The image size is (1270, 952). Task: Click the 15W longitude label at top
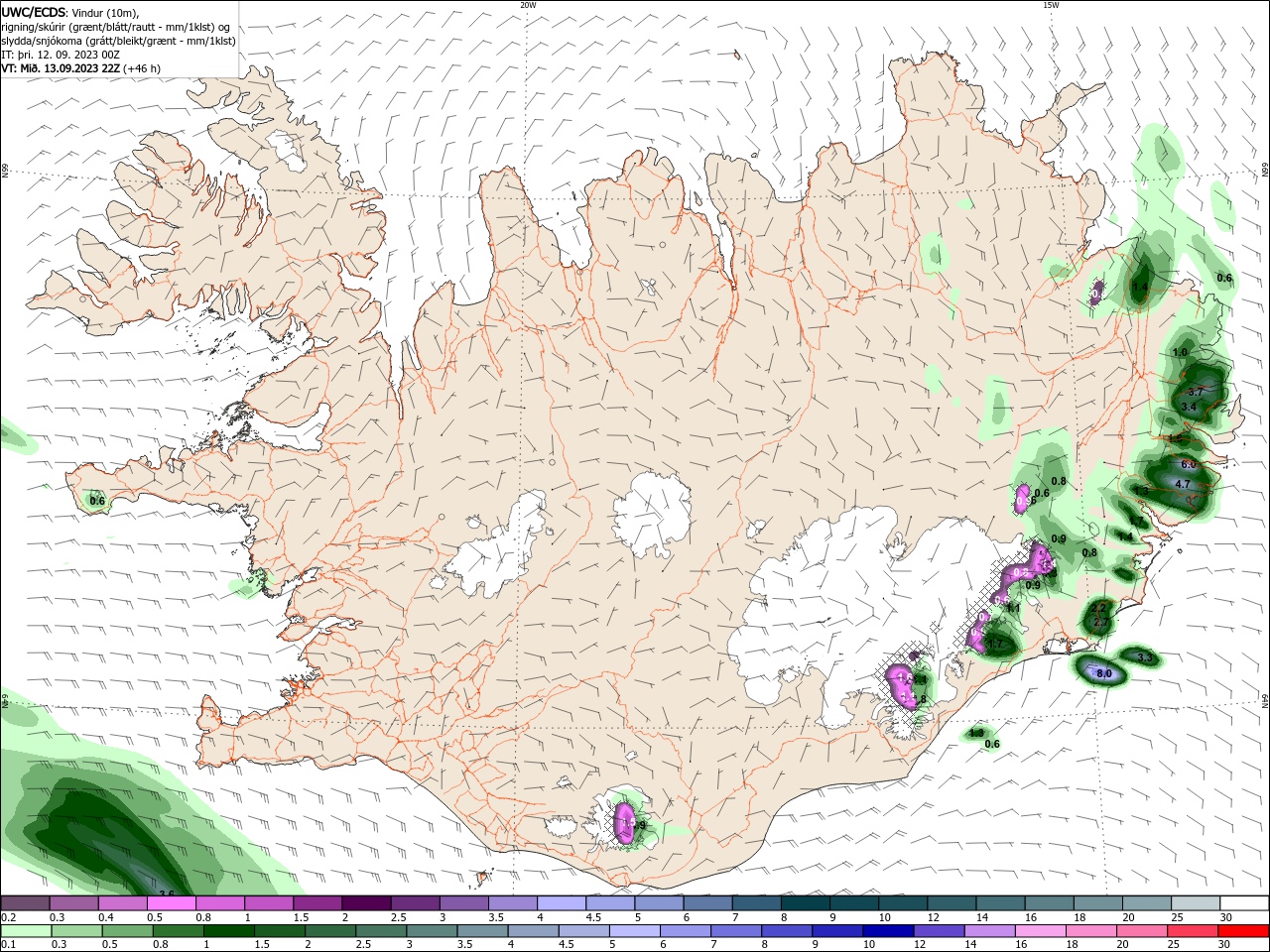[1051, 5]
